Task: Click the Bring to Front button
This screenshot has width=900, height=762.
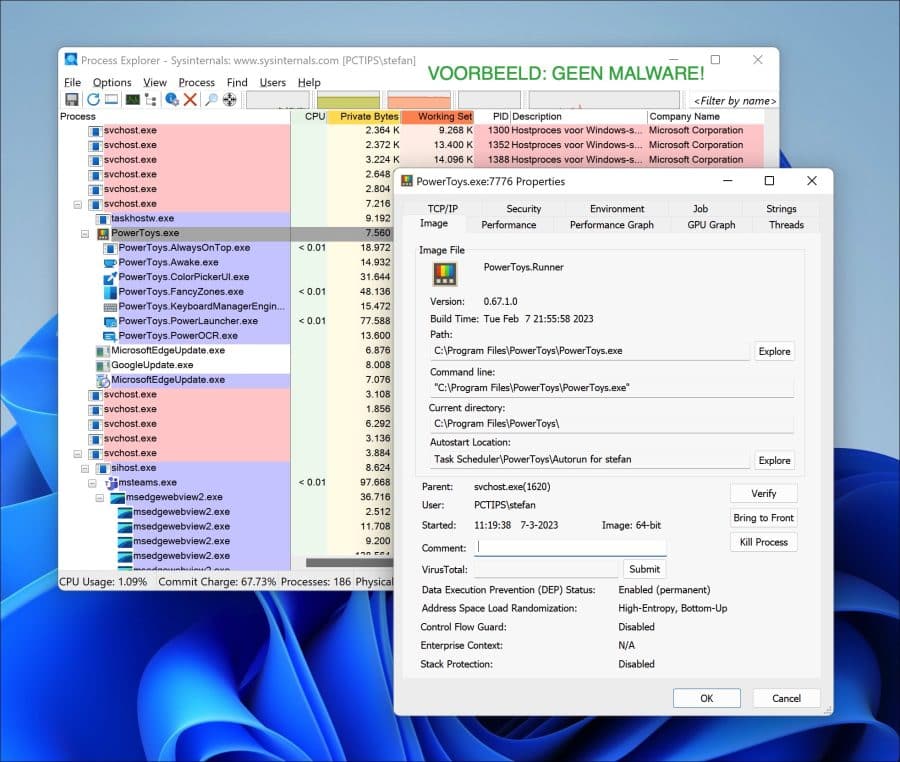Action: (763, 518)
